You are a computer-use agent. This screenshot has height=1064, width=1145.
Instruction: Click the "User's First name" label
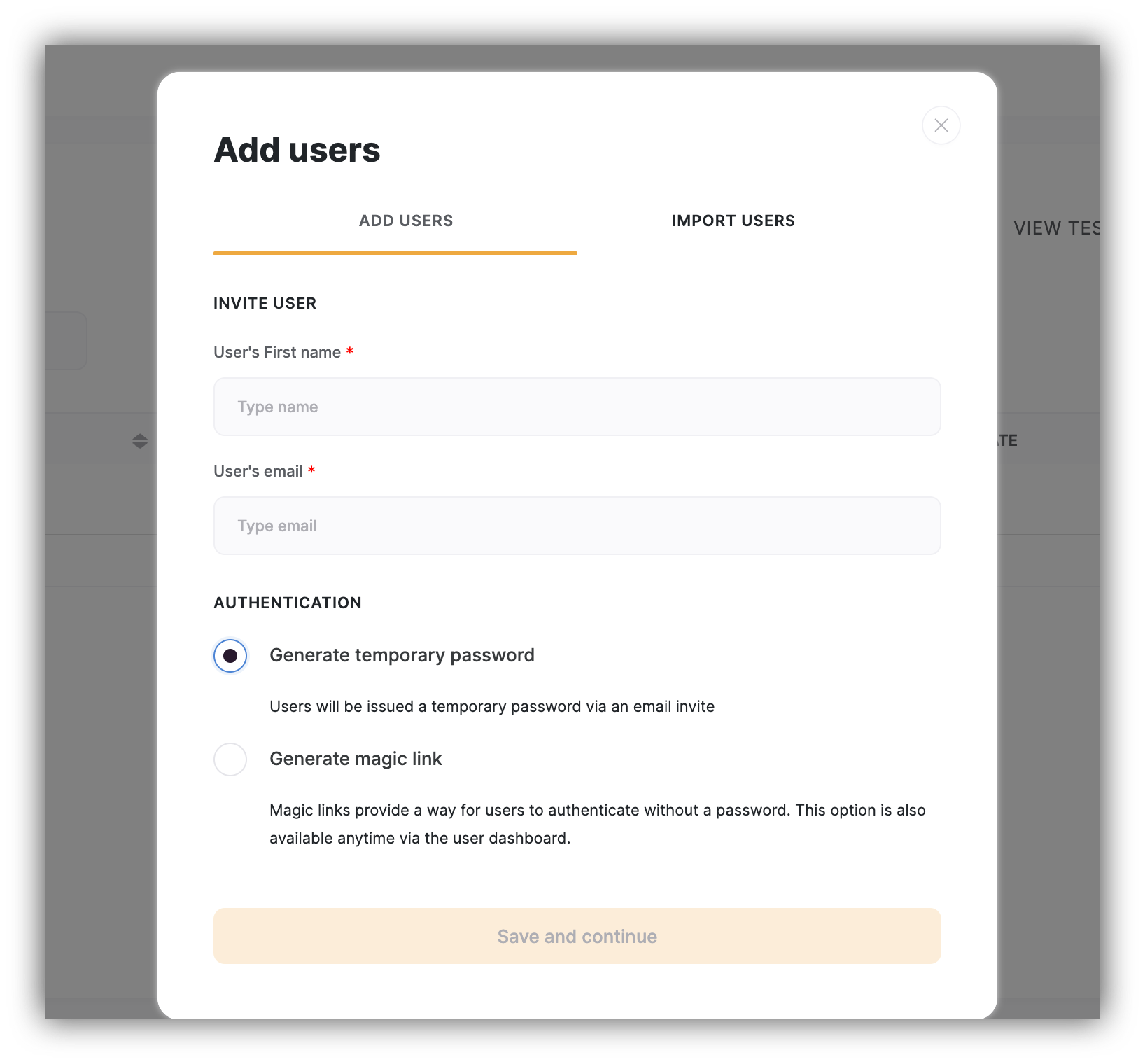(277, 352)
